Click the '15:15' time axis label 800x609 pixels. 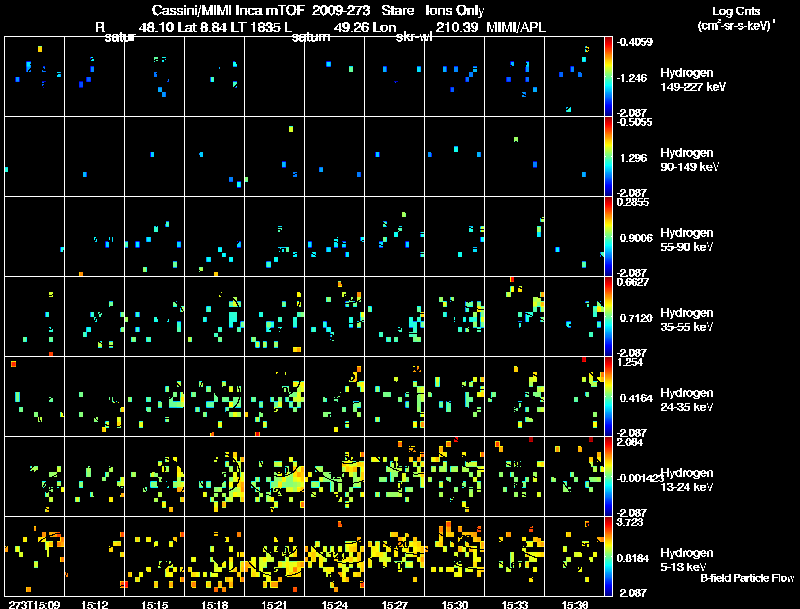155,604
